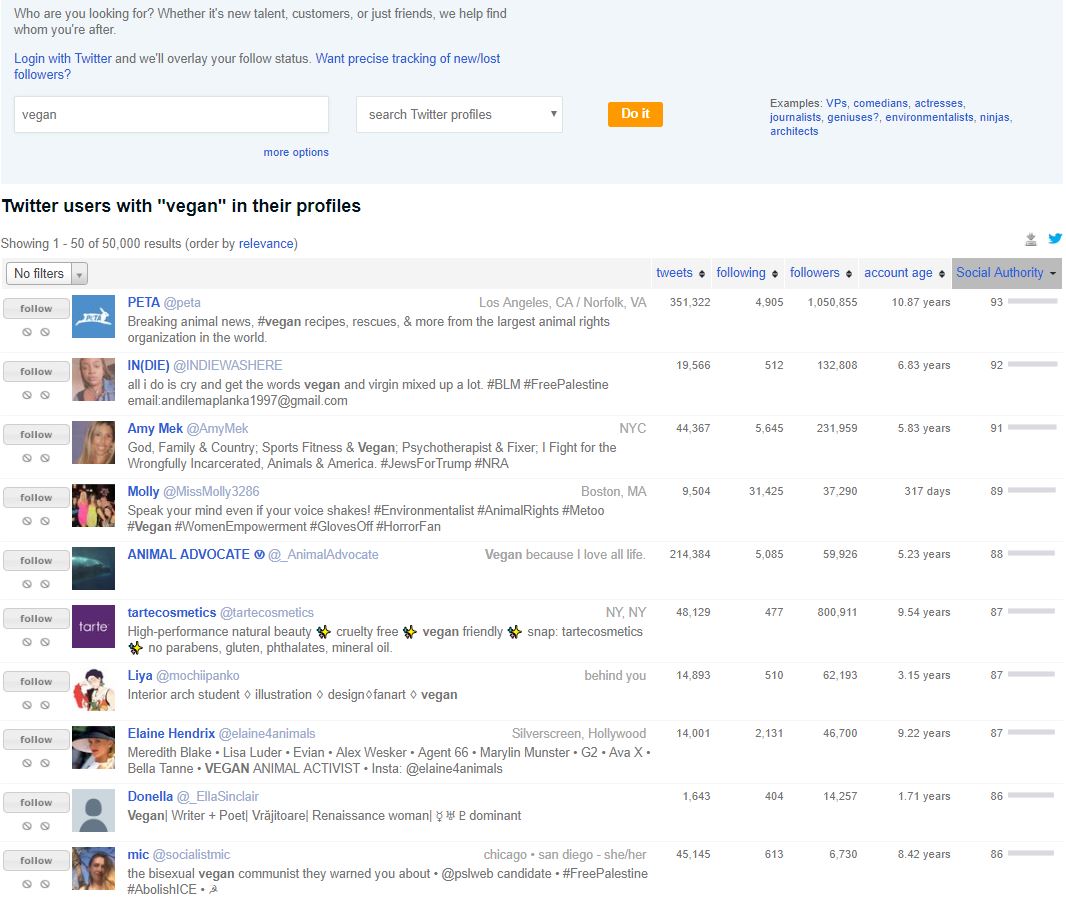The image size is (1066, 904).
Task: Click the Login with Twitter link
Action: (63, 58)
